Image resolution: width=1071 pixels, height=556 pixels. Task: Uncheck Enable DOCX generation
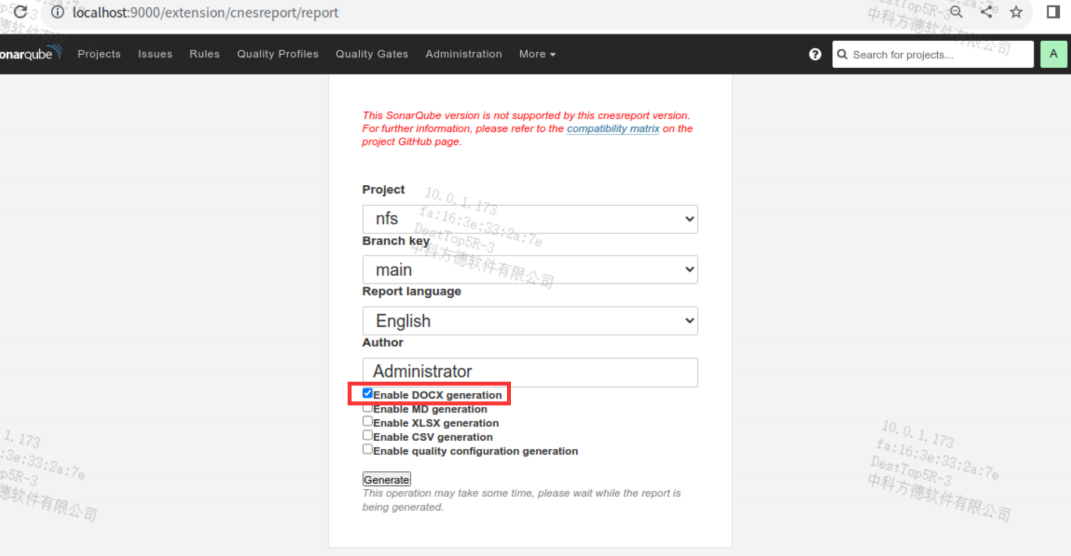click(367, 393)
